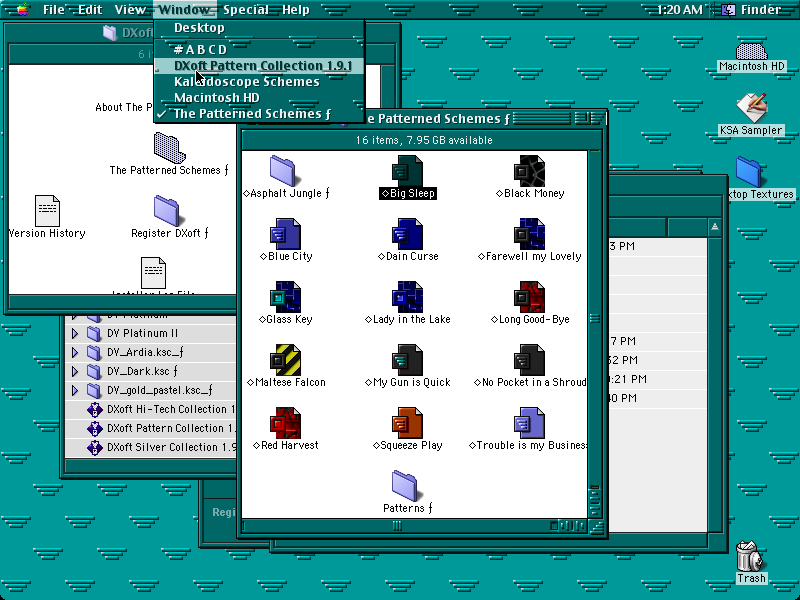This screenshot has width=800, height=600.
Task: Open the Edit menu
Action: (x=90, y=10)
